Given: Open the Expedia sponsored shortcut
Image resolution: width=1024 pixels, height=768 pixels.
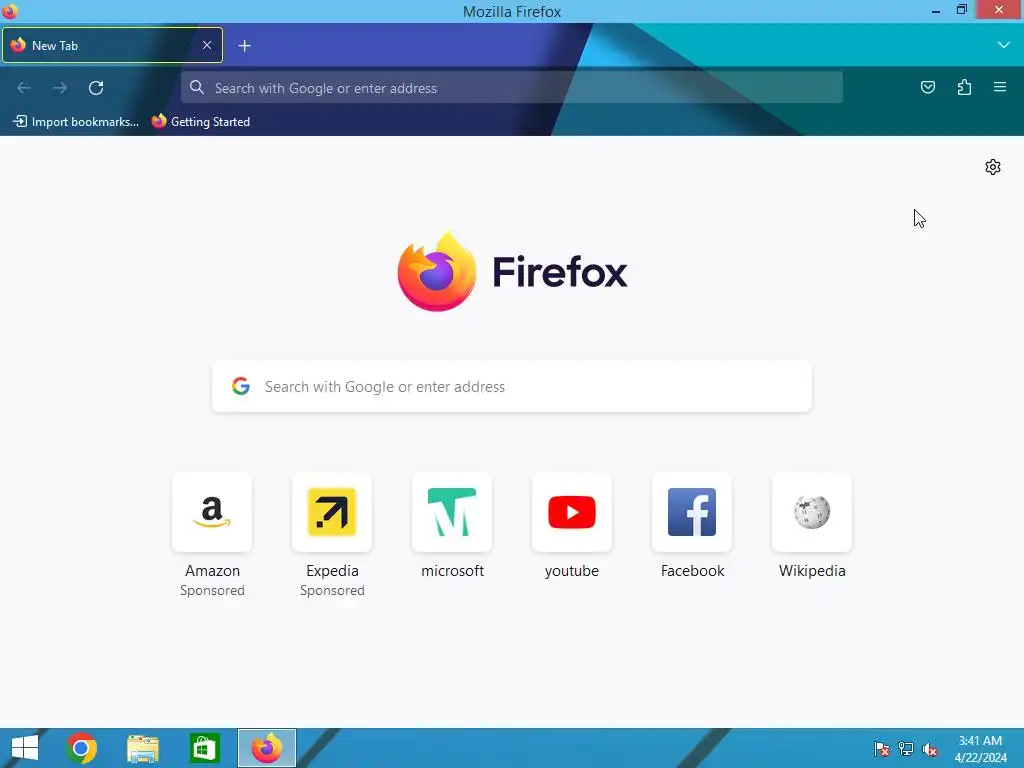Looking at the screenshot, I should 332,512.
